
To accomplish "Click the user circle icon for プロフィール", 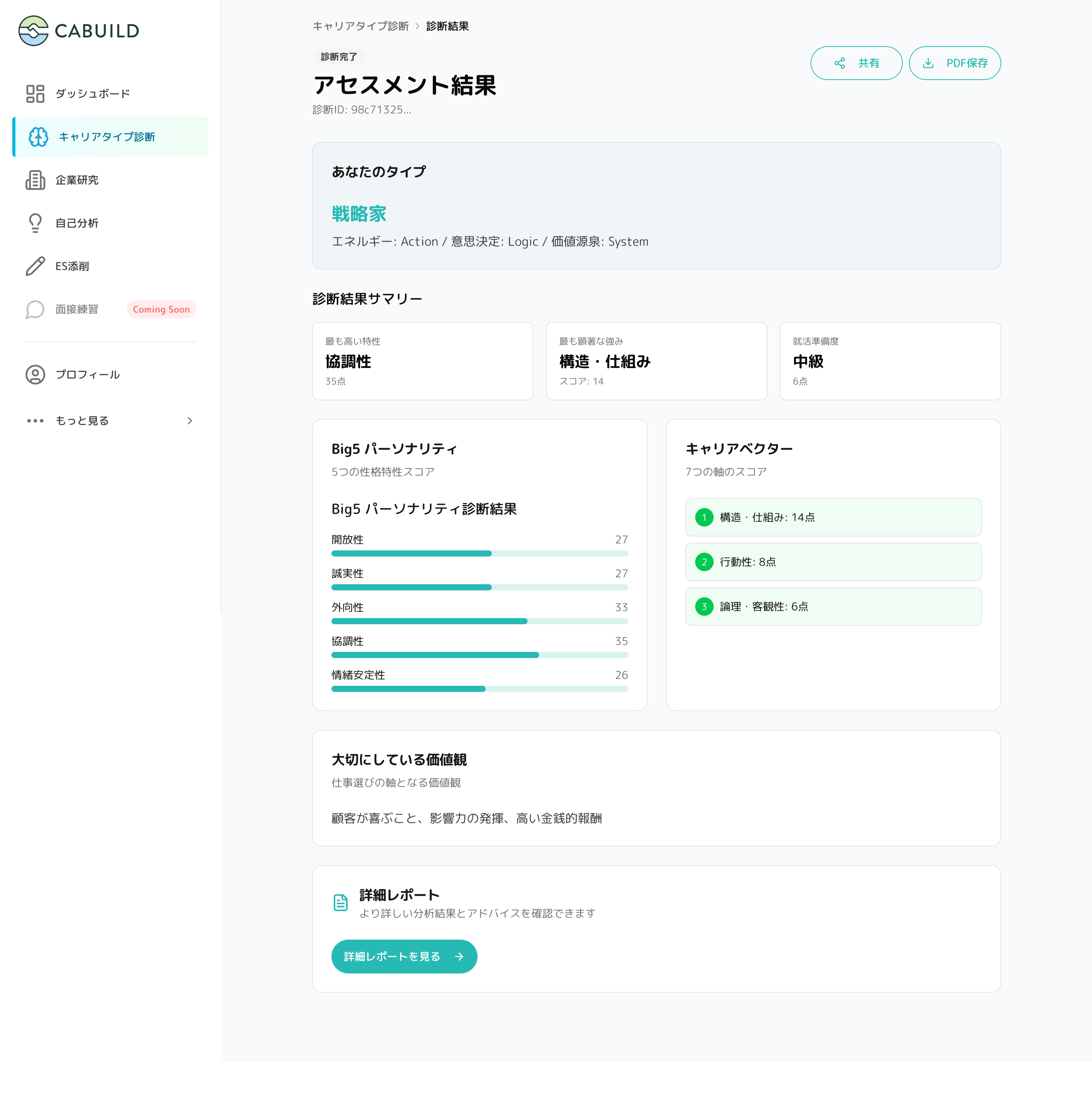I will (x=35, y=375).
